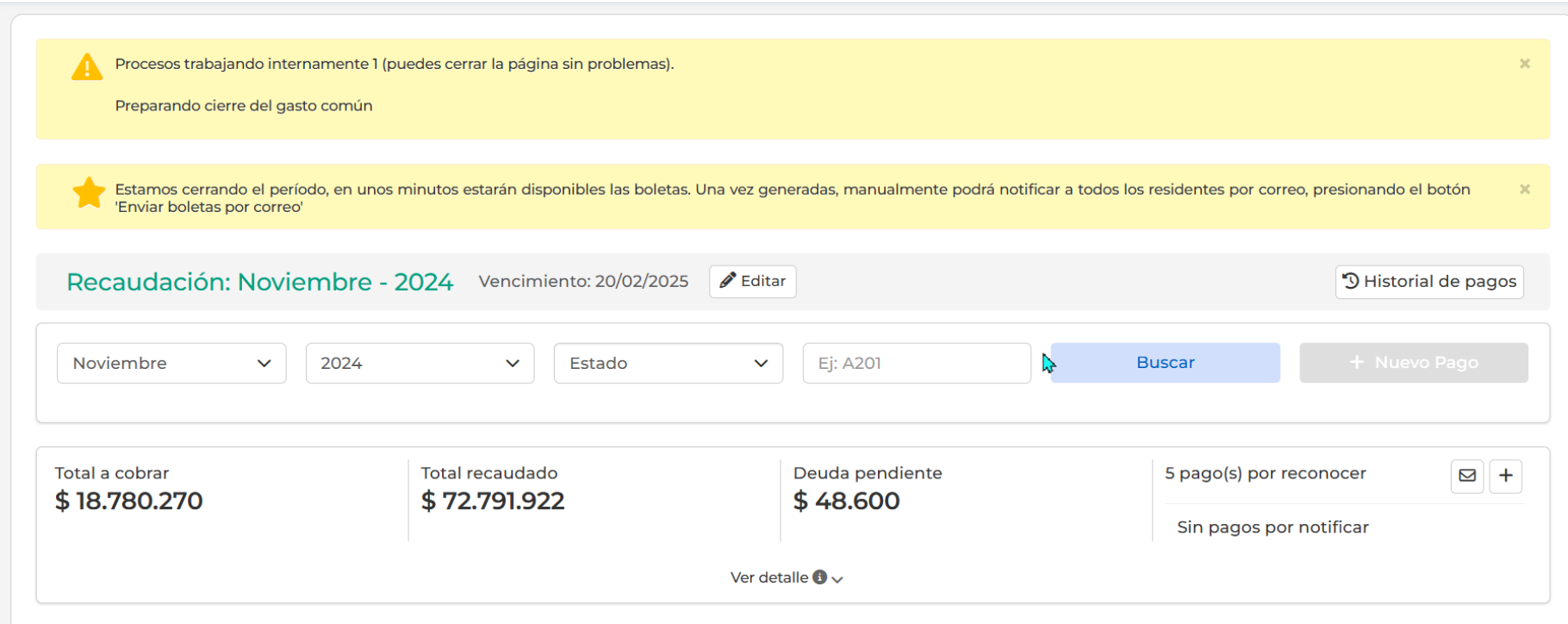Image resolution: width=1568 pixels, height=624 pixels.
Task: Focus the Ej: A201 search field
Action: coord(916,364)
